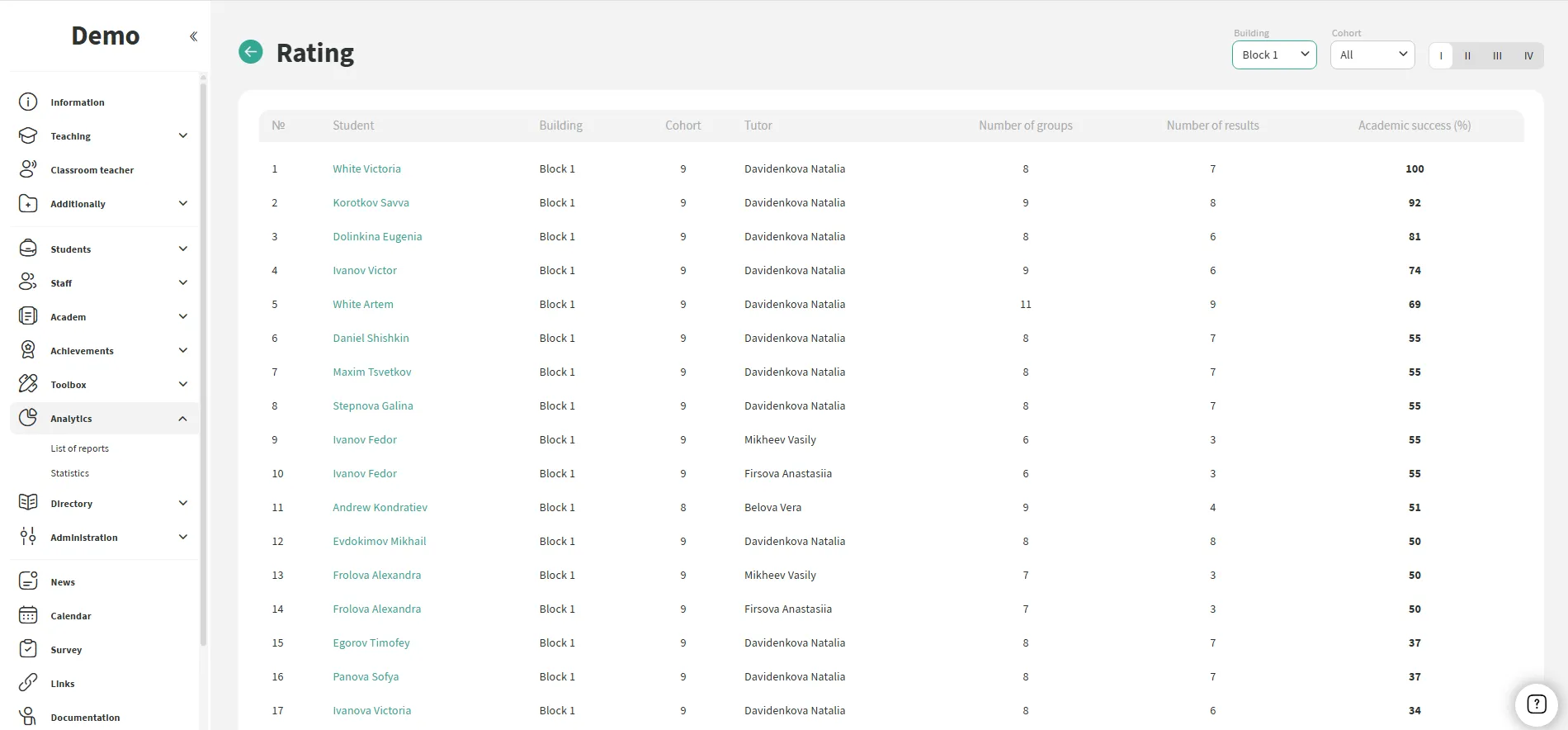Screen dimensions: 1568x730
Task: Click the News icon in sidebar
Action: [x=28, y=581]
